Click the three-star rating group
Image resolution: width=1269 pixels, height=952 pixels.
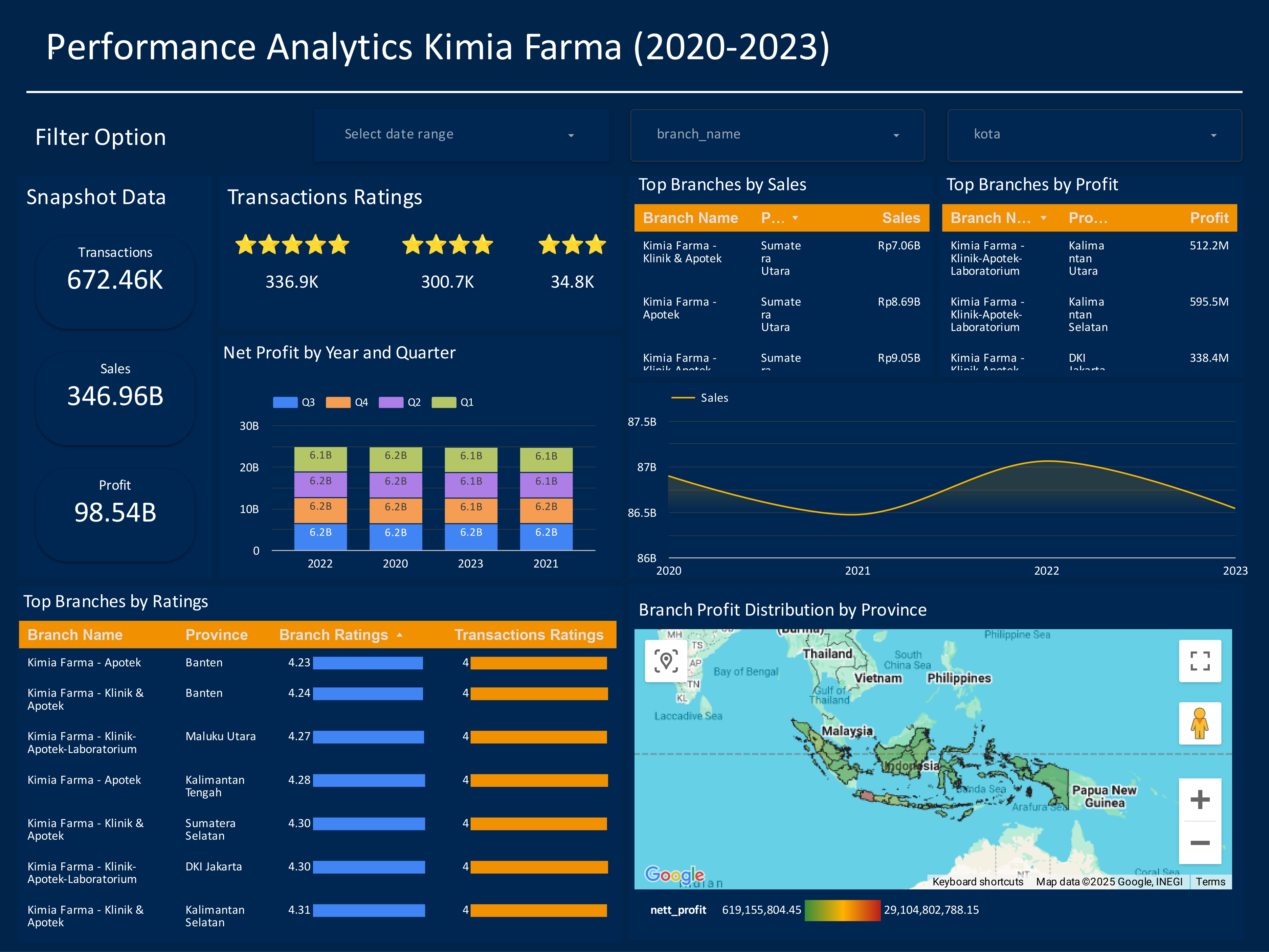[x=572, y=245]
